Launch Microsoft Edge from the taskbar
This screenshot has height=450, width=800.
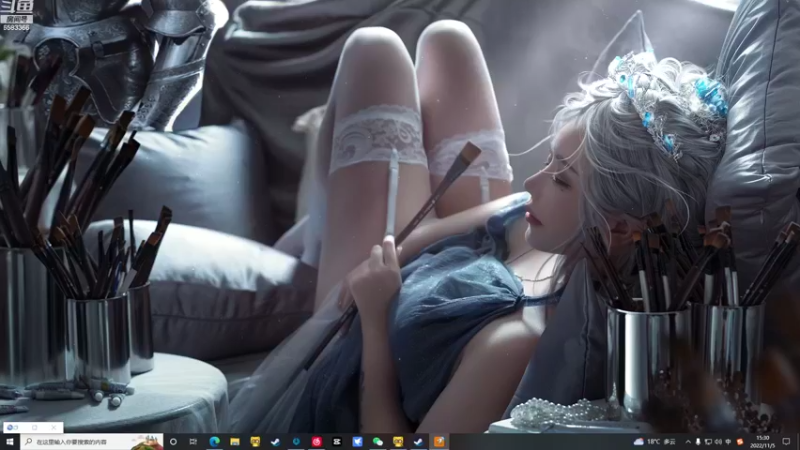214,442
